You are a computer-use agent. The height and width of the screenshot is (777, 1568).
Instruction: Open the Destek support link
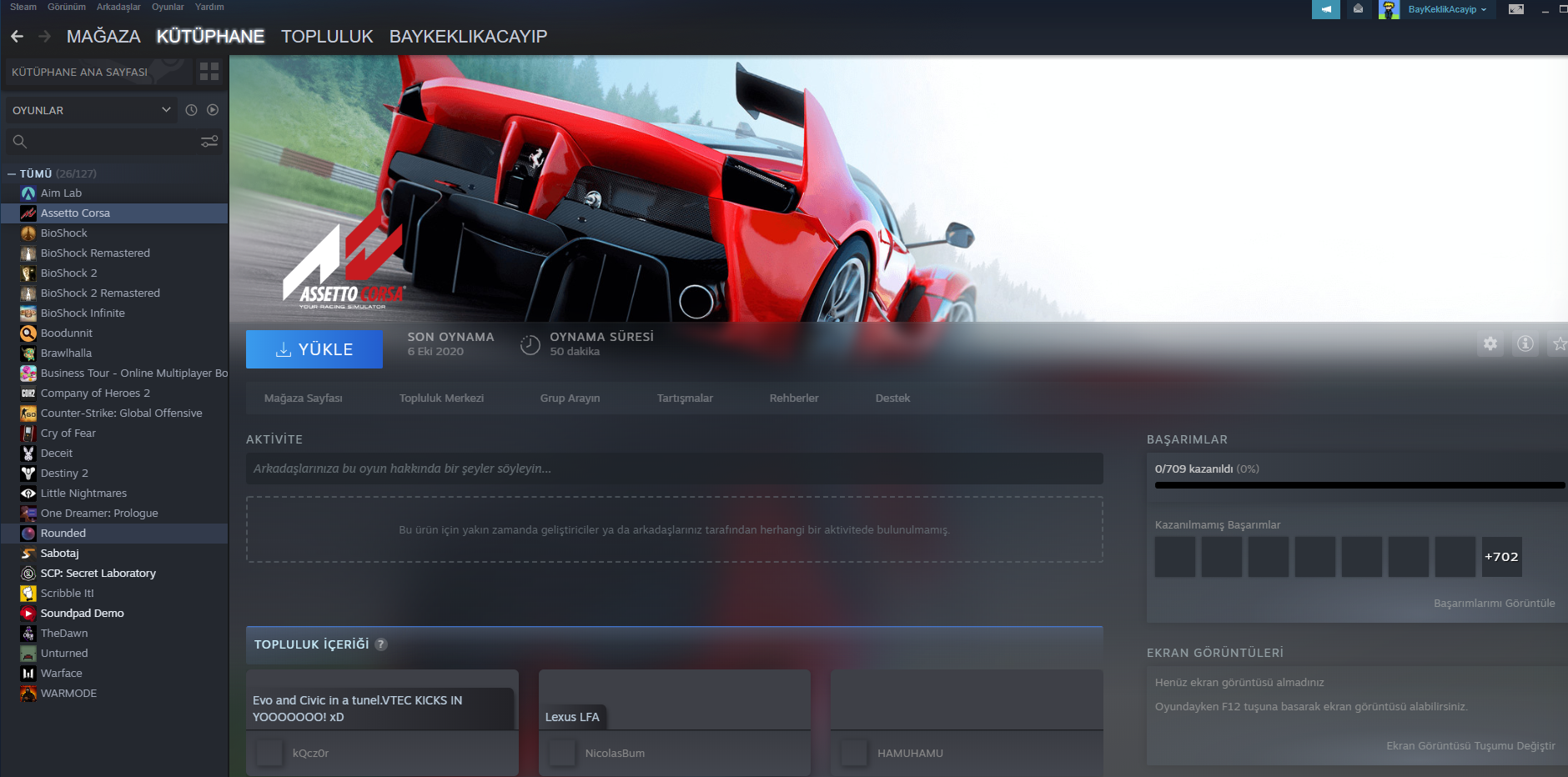click(892, 399)
